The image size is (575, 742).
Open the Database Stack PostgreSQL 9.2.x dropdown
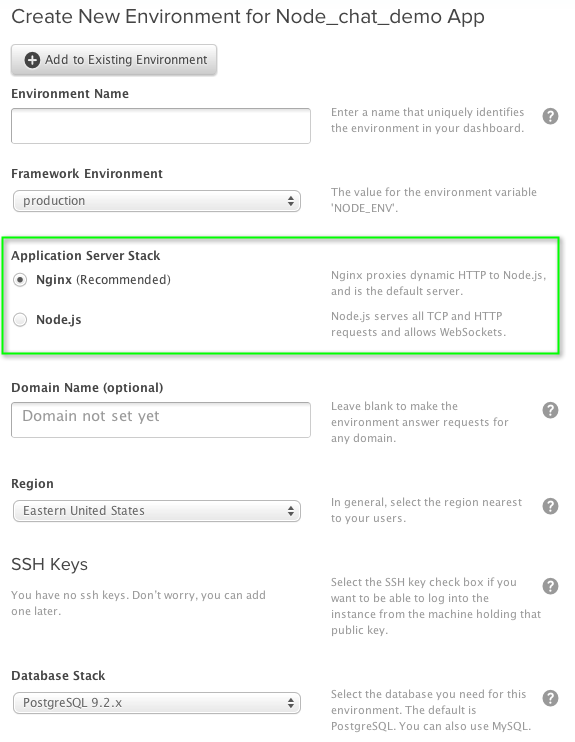157,703
